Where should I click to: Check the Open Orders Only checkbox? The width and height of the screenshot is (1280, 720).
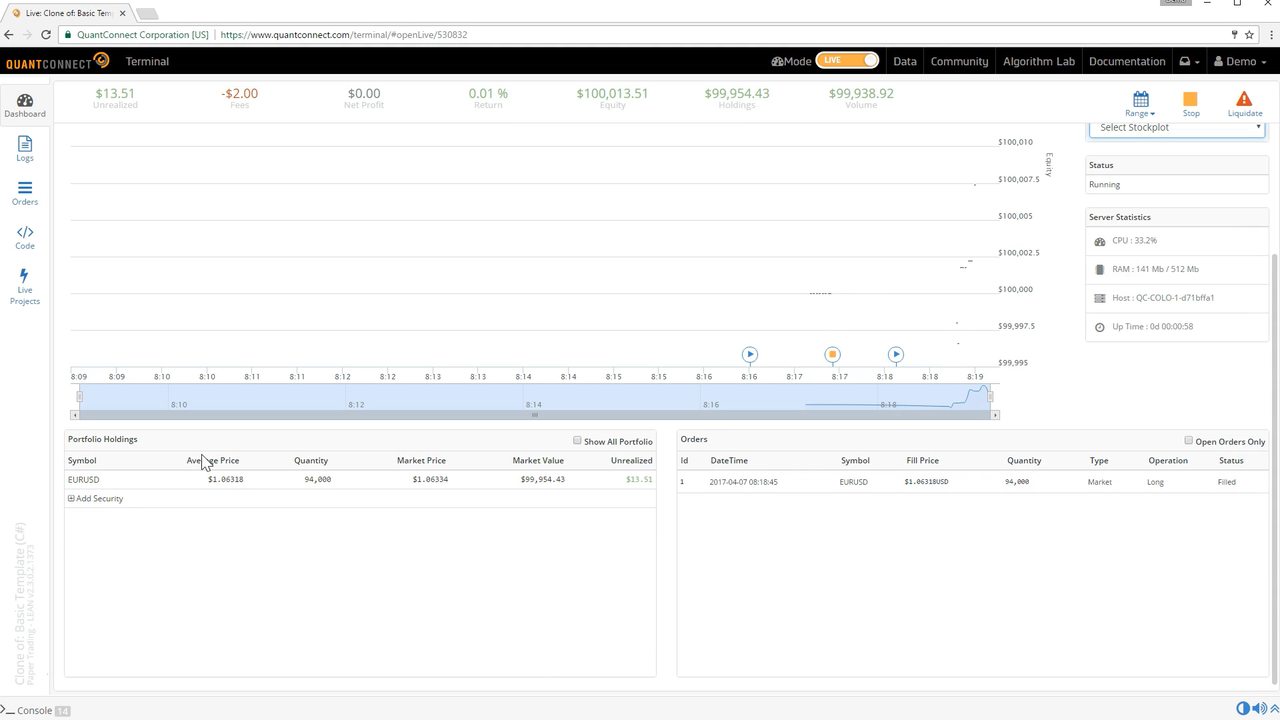(1188, 440)
